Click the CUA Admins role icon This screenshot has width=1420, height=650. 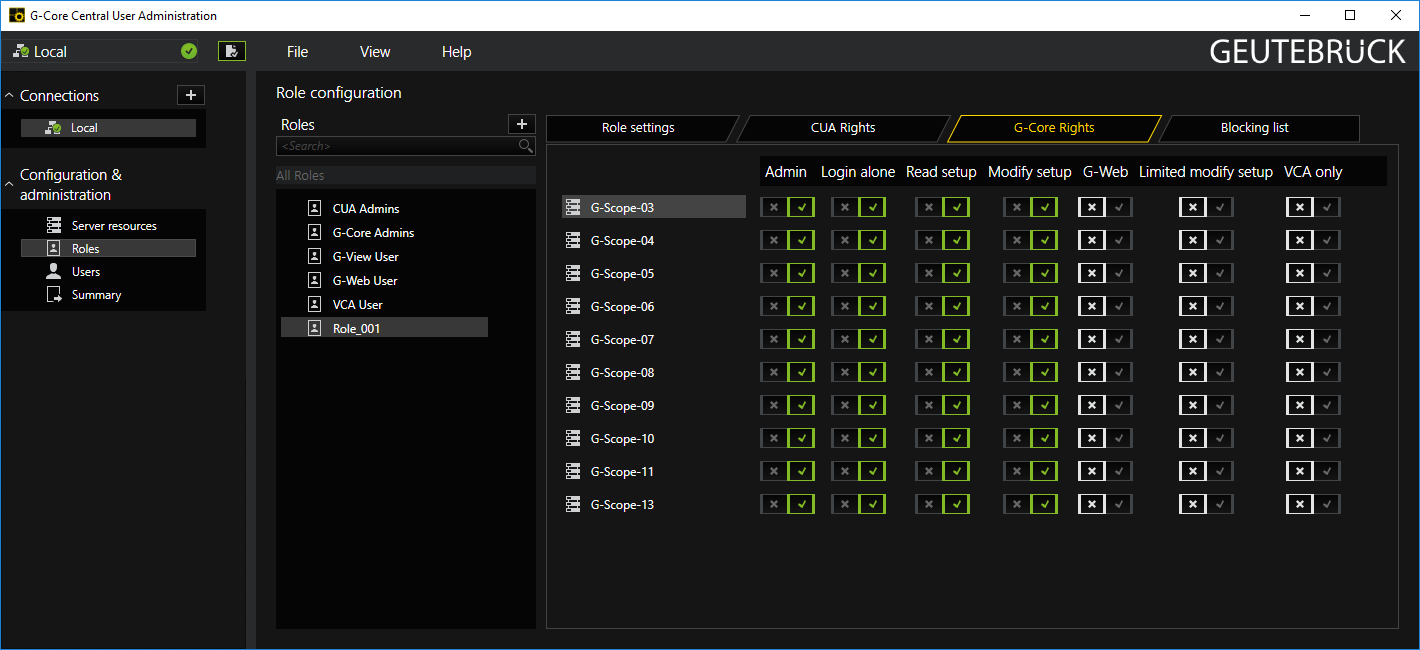click(314, 208)
